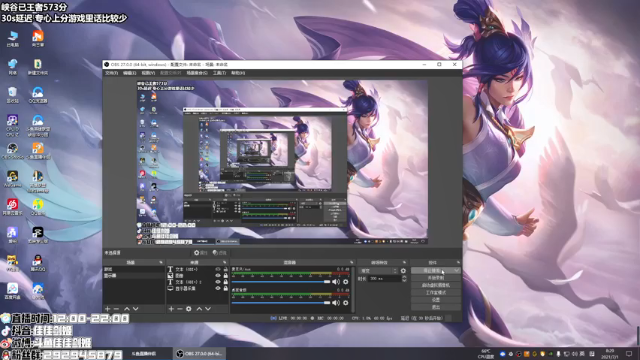Open WeGame desktop shortcut

click(x=13, y=179)
